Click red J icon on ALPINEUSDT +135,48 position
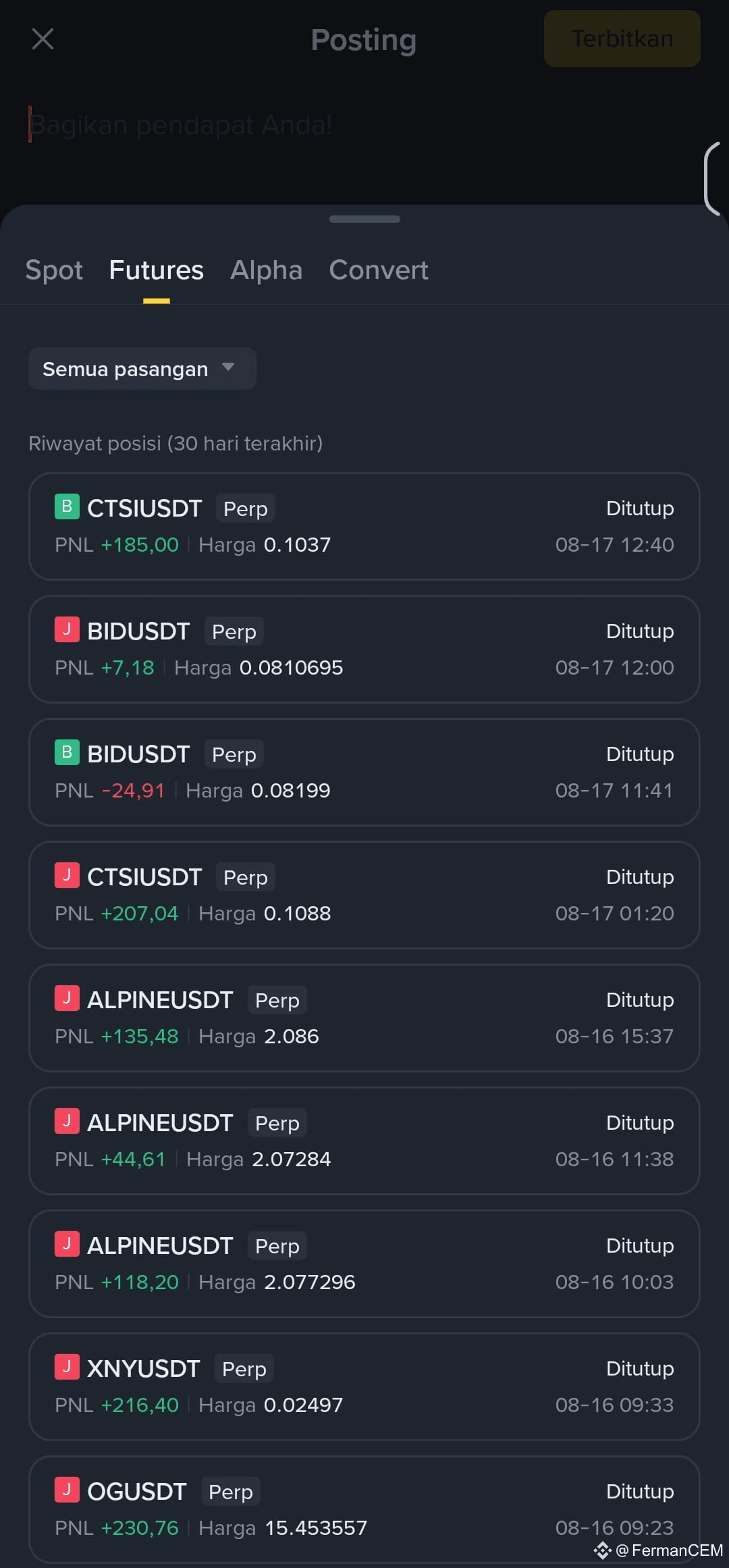Screen dimensions: 729x1568 pyautogui.click(x=67, y=998)
